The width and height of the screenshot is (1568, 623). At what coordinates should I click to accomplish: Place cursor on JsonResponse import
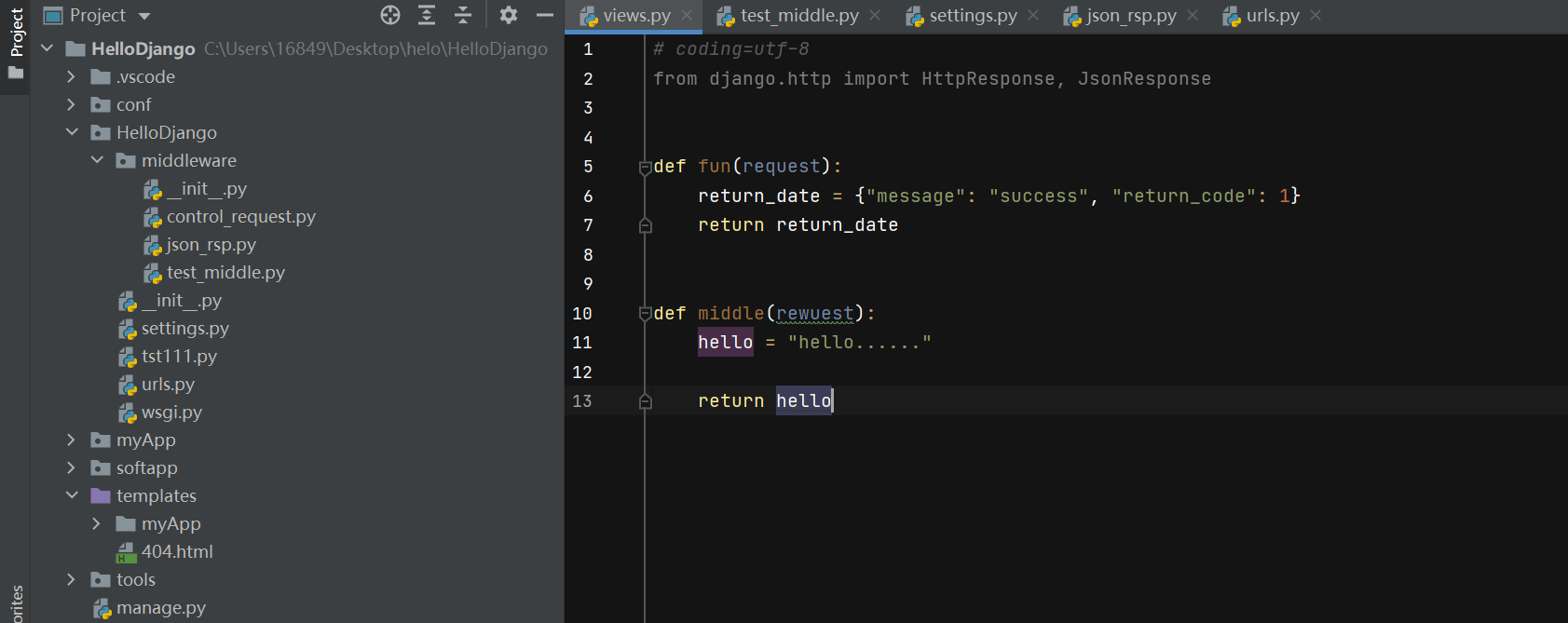pos(1145,79)
